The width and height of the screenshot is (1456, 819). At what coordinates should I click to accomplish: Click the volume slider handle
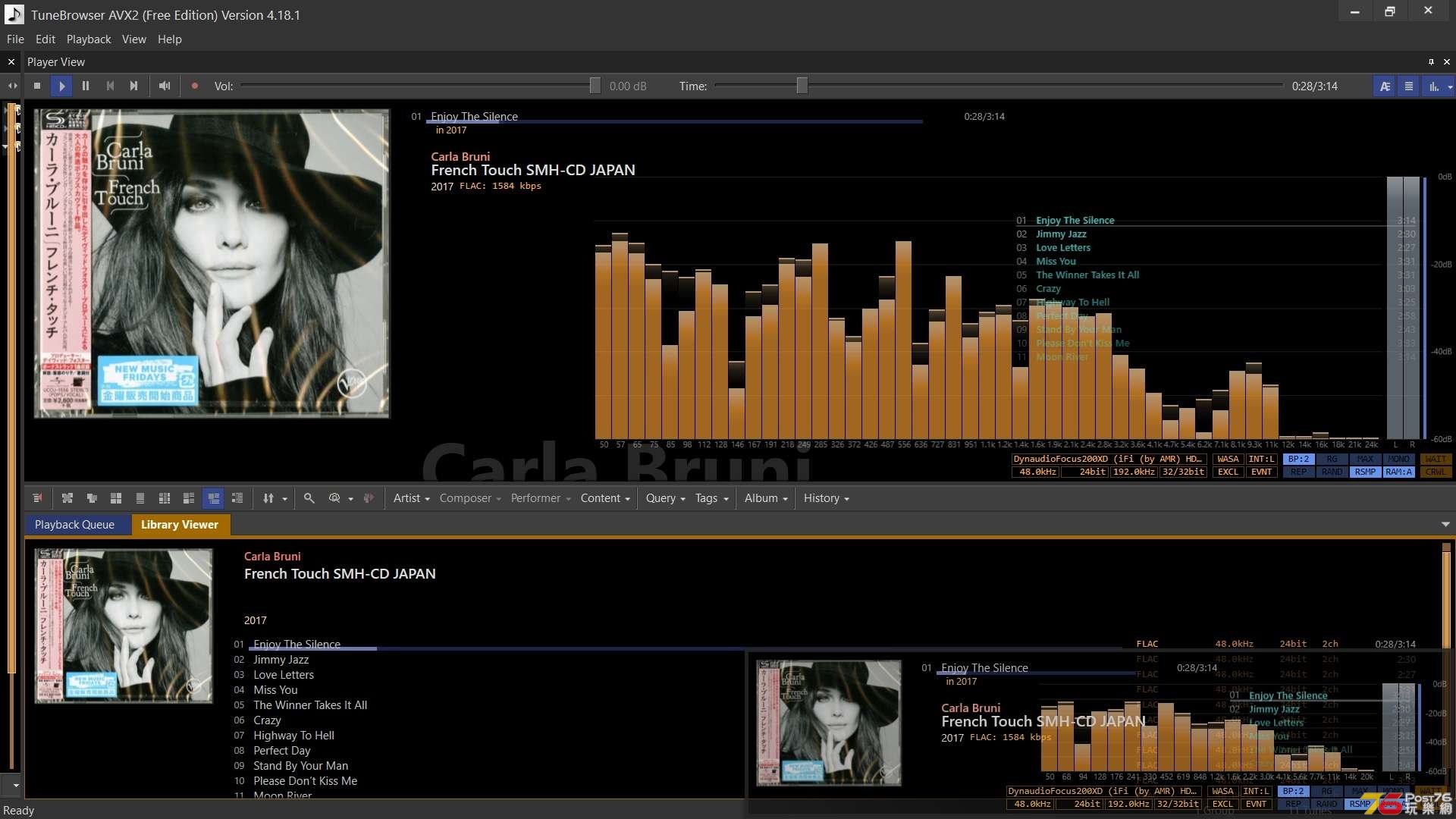tap(595, 86)
